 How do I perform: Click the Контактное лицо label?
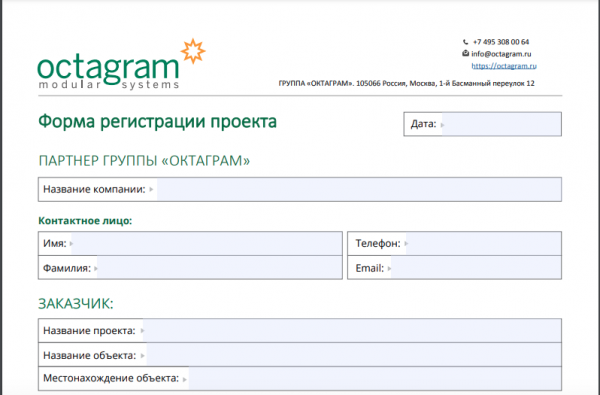coord(85,221)
